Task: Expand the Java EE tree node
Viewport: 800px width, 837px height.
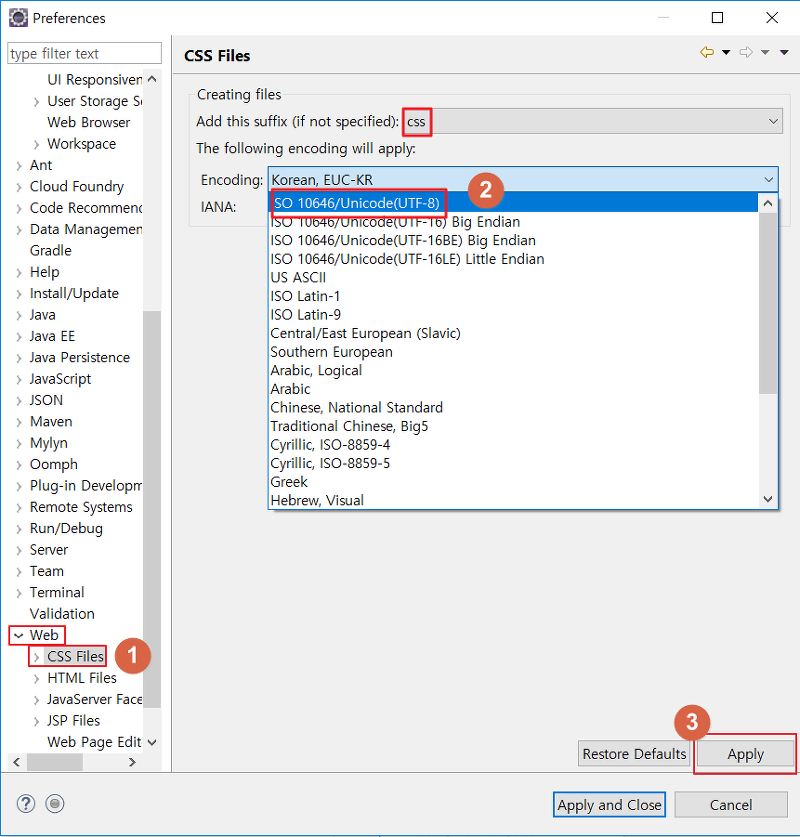Action: [19, 336]
